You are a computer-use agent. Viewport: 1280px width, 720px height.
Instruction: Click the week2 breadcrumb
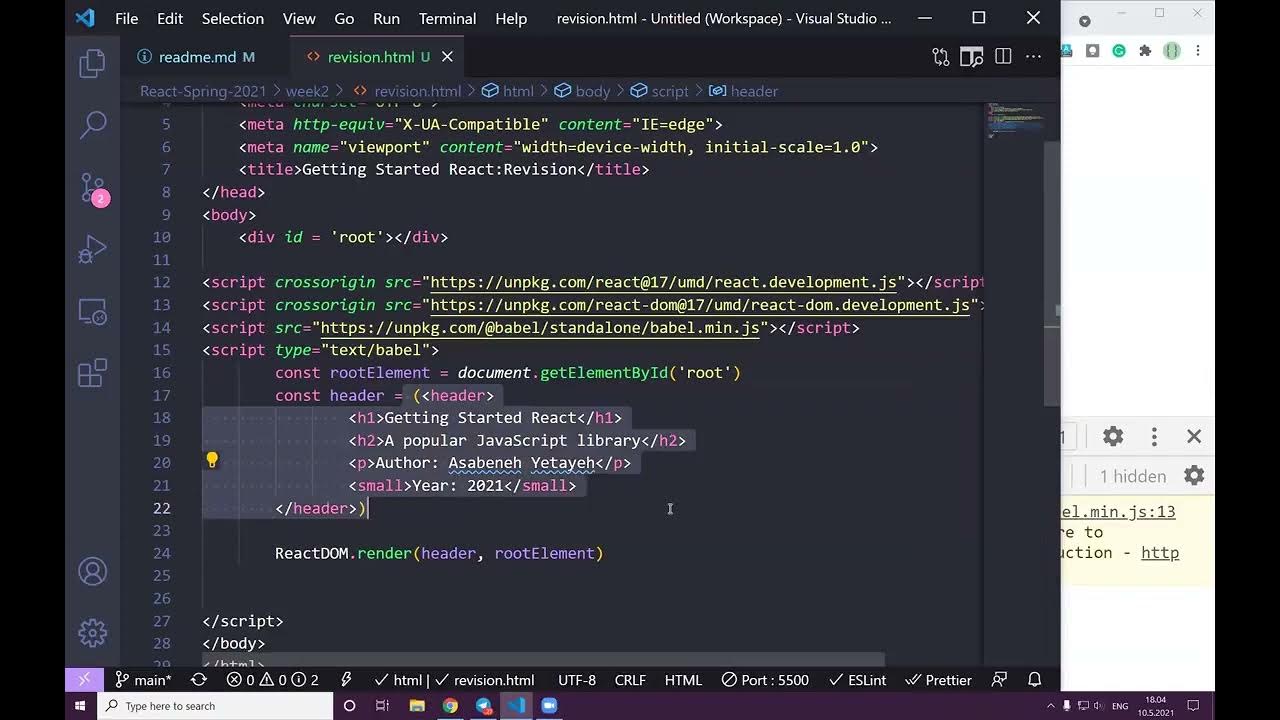click(307, 91)
